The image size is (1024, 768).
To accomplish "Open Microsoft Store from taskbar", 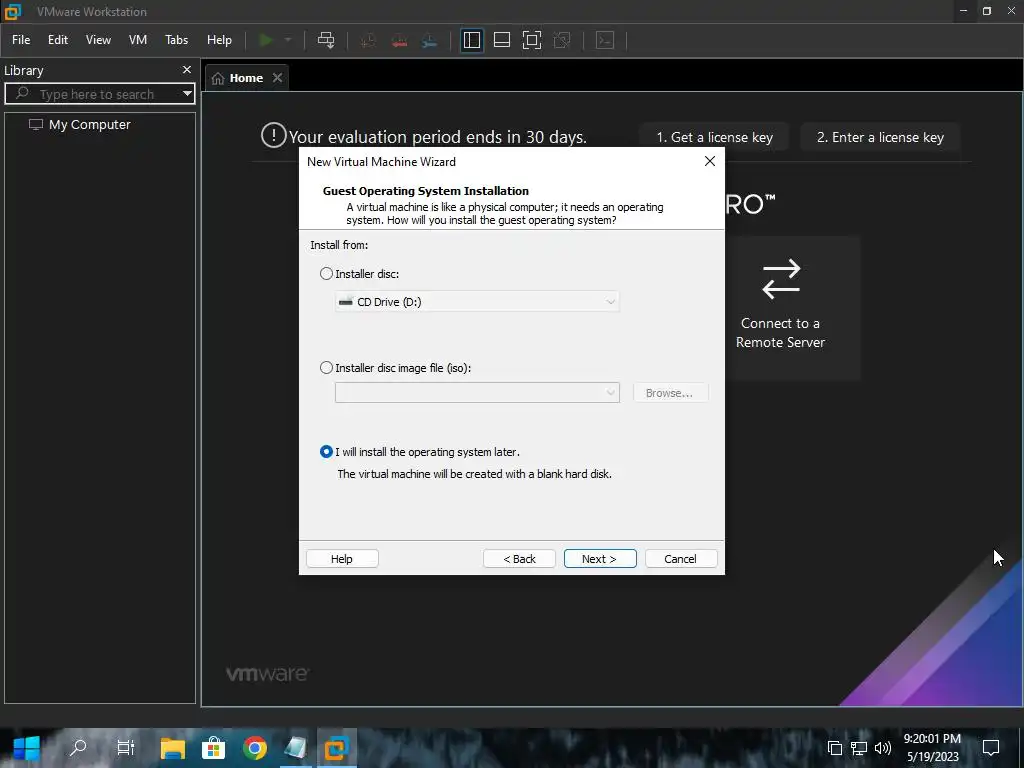I will point(213,748).
